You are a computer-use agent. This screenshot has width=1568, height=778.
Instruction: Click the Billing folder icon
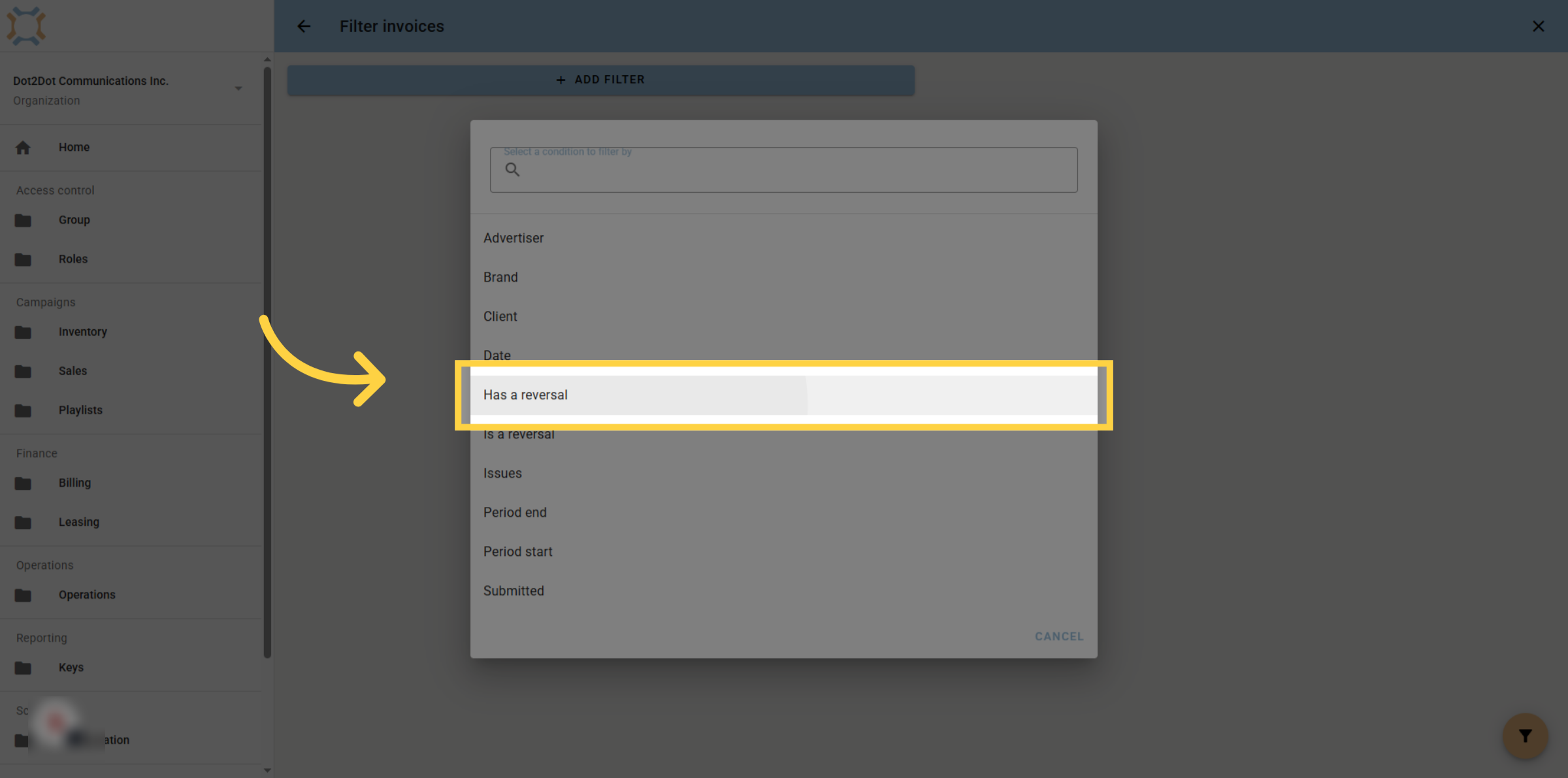click(x=23, y=483)
